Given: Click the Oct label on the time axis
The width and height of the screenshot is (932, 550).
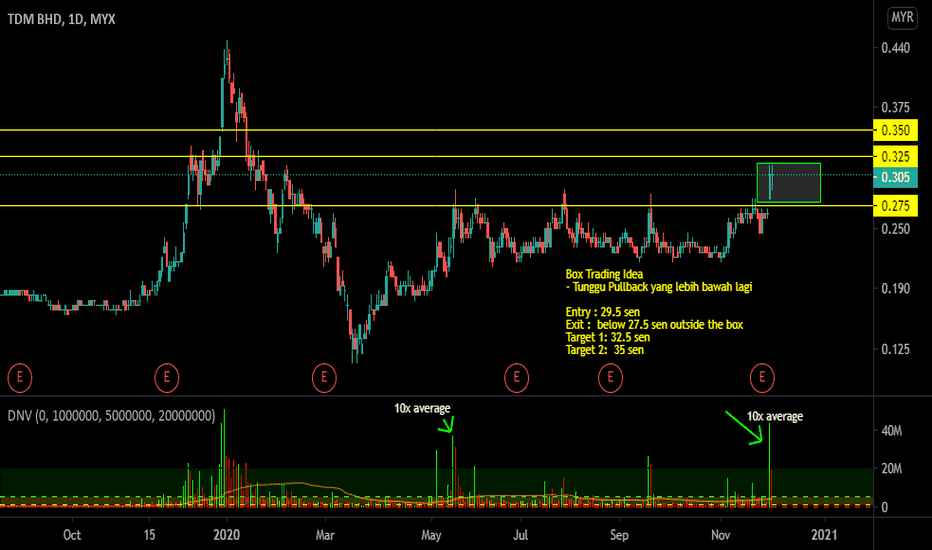Looking at the screenshot, I should pos(72,535).
